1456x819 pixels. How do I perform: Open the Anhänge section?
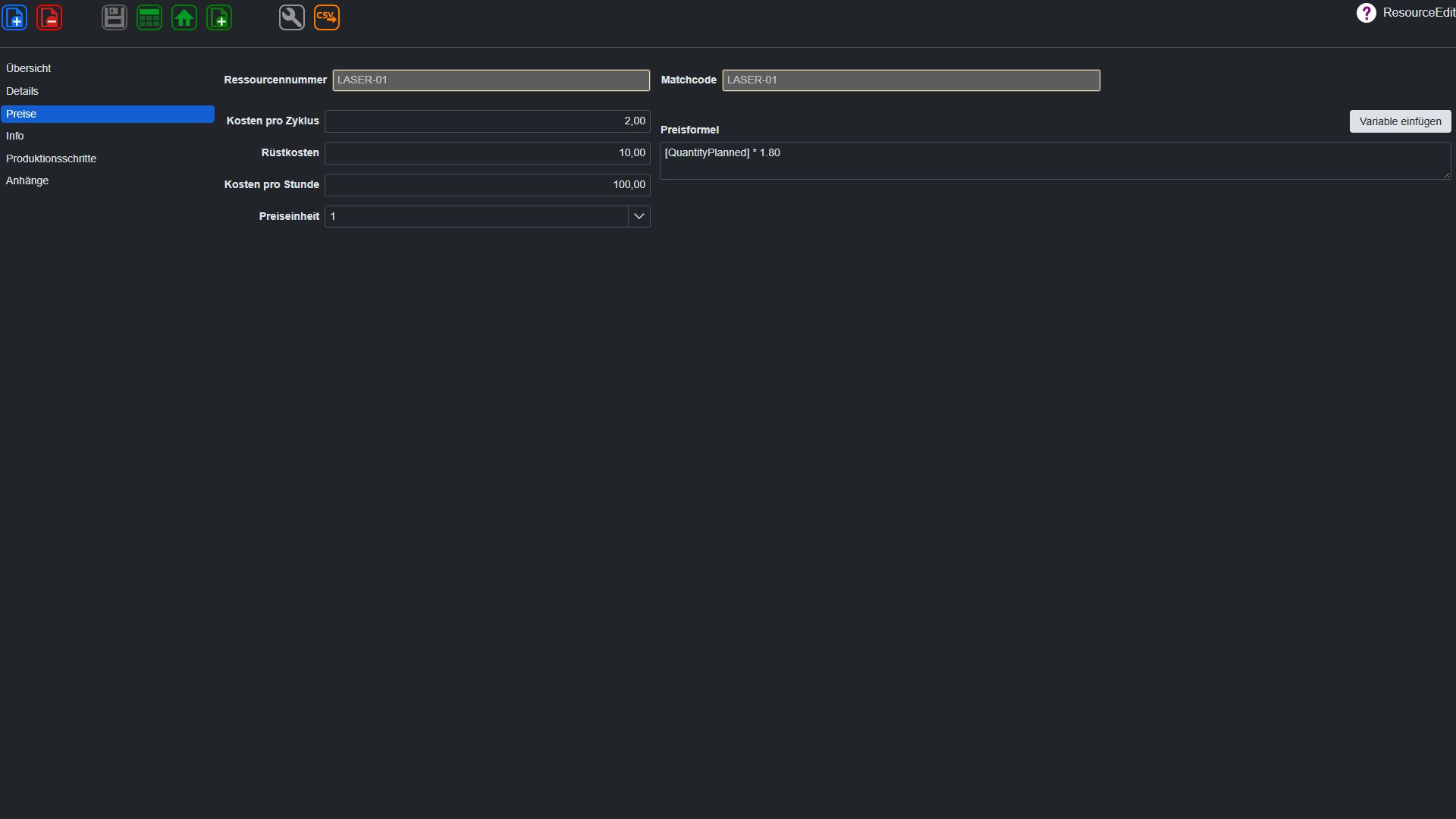click(x=108, y=180)
